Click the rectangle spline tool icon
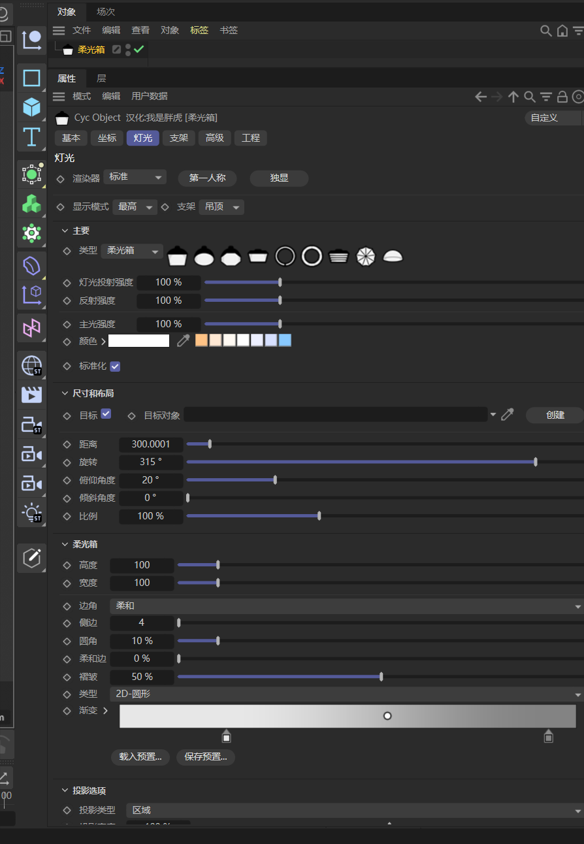Image resolution: width=584 pixels, height=844 pixels. click(31, 78)
